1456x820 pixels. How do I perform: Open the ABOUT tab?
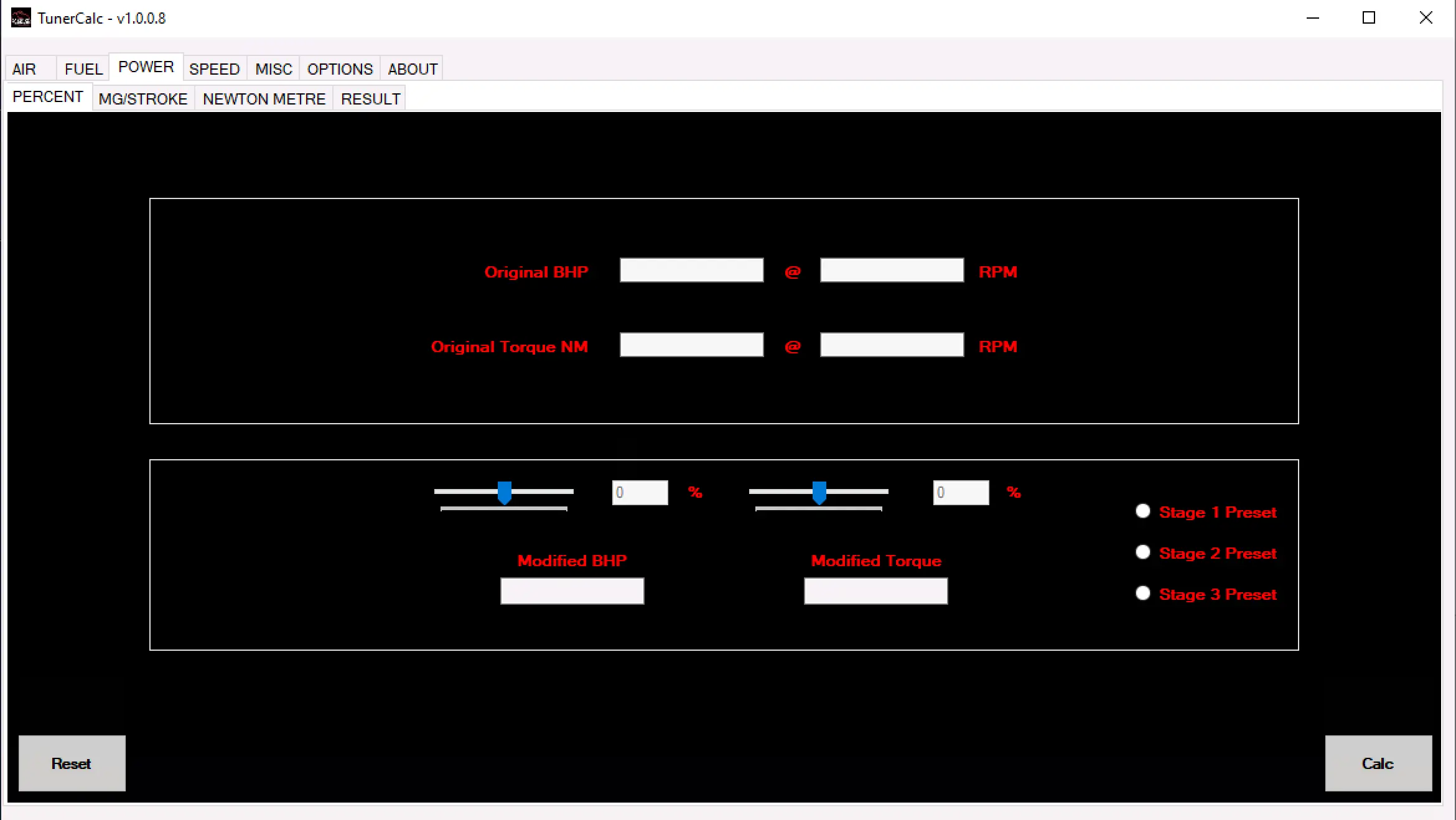[413, 69]
